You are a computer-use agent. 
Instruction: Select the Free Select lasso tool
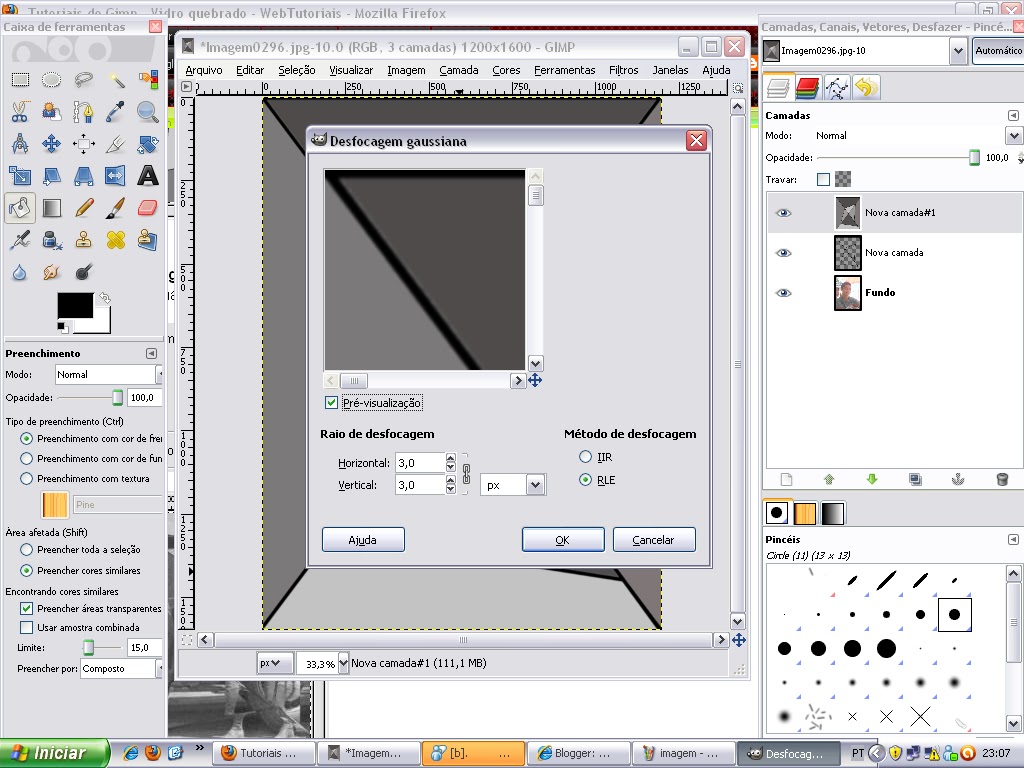pos(84,80)
